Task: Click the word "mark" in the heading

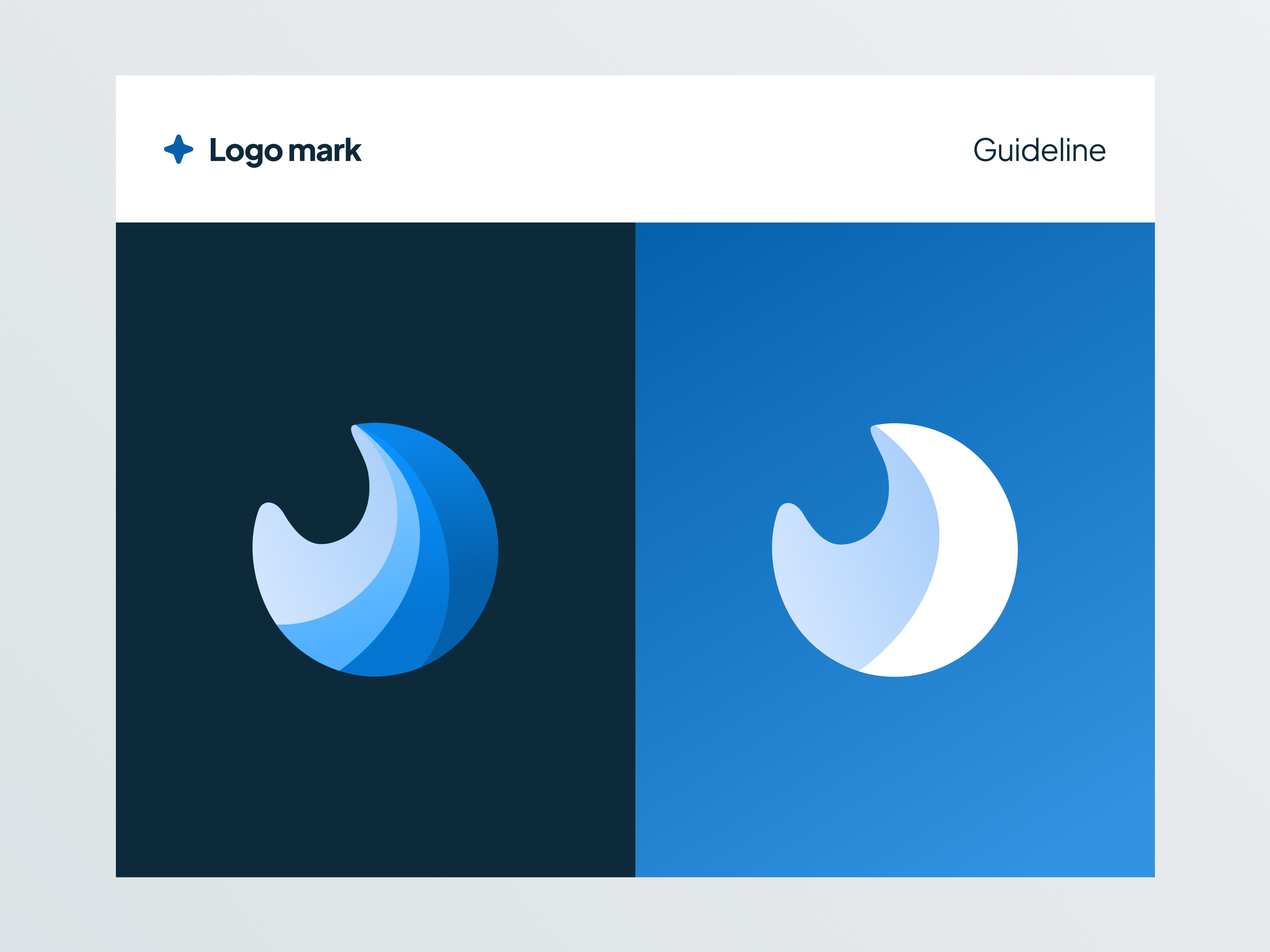Action: 325,150
